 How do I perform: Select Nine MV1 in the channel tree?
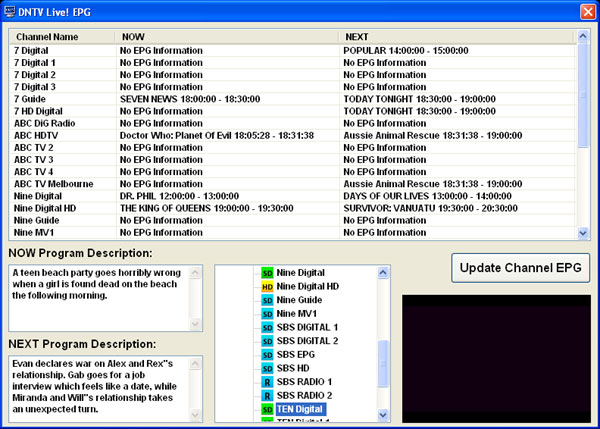[297, 314]
